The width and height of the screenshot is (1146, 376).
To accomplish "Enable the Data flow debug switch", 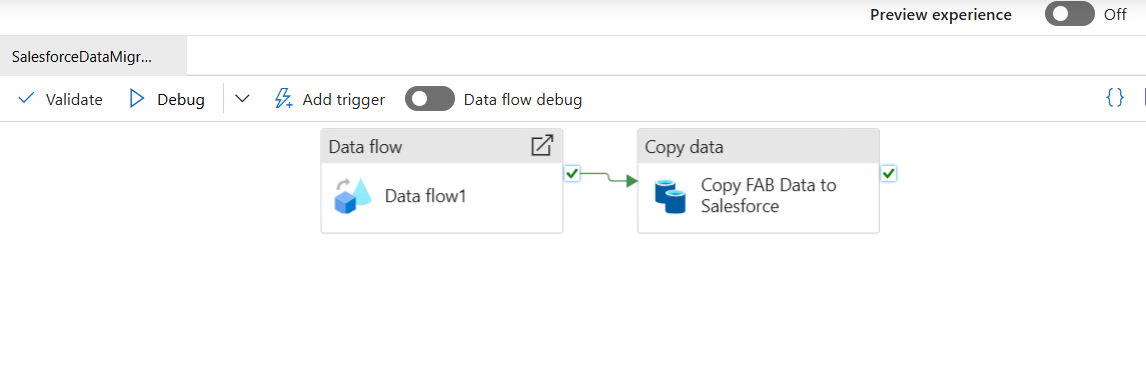I will pos(430,99).
